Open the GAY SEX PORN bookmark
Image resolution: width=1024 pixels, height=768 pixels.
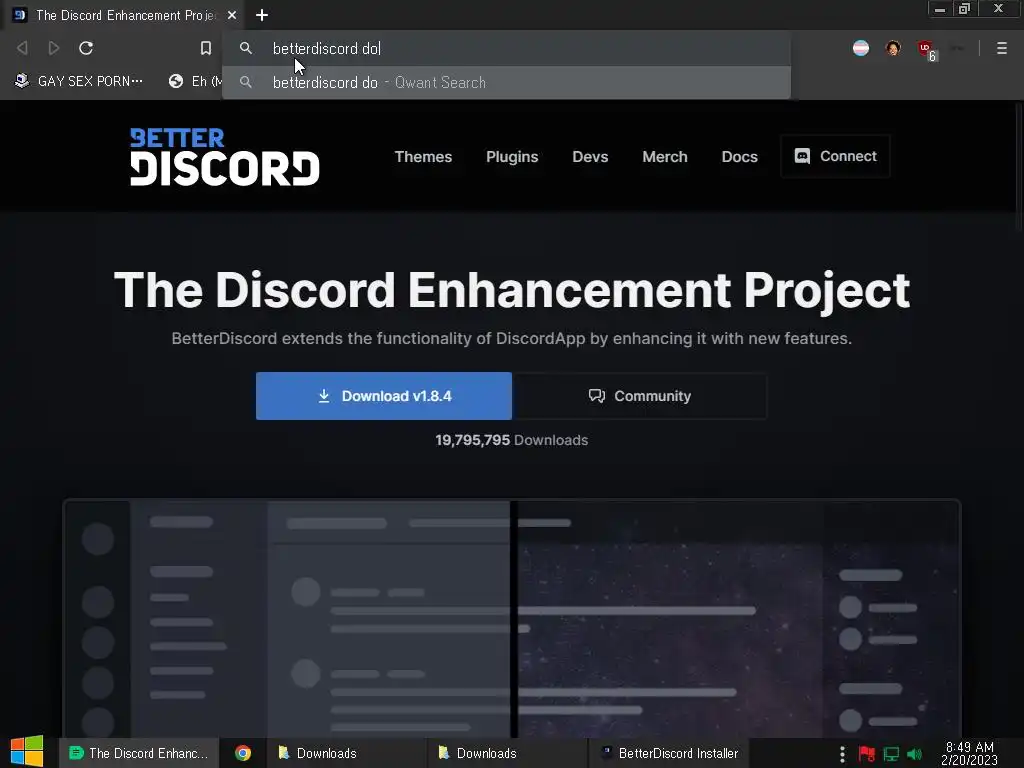tap(78, 81)
